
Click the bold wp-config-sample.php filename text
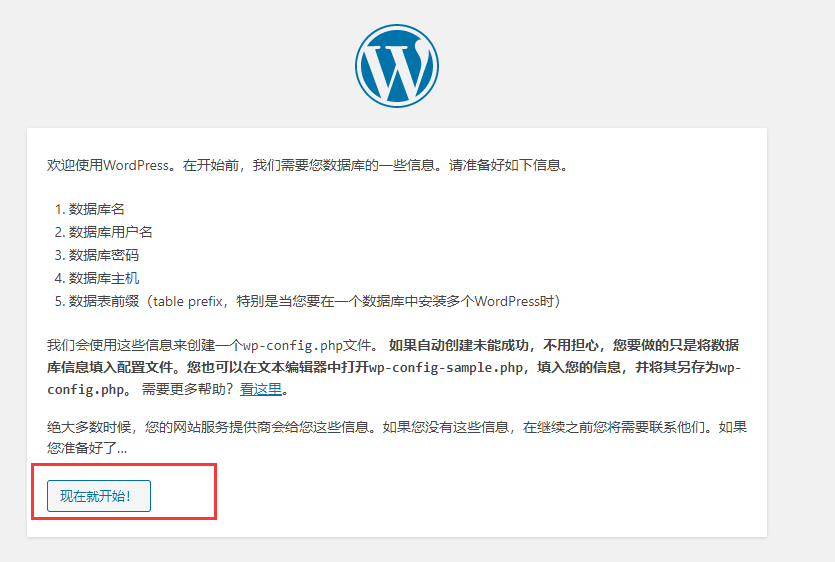[447, 367]
